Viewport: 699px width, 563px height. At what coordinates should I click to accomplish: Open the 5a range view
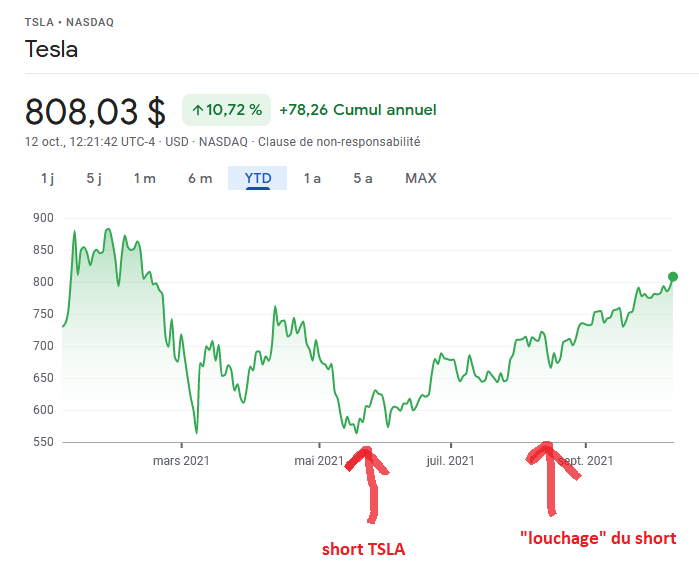(x=363, y=178)
